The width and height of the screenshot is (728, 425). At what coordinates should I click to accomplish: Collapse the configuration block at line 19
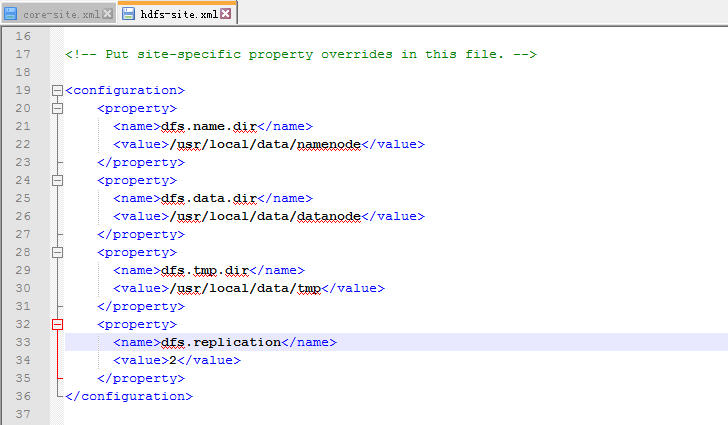pos(57,90)
